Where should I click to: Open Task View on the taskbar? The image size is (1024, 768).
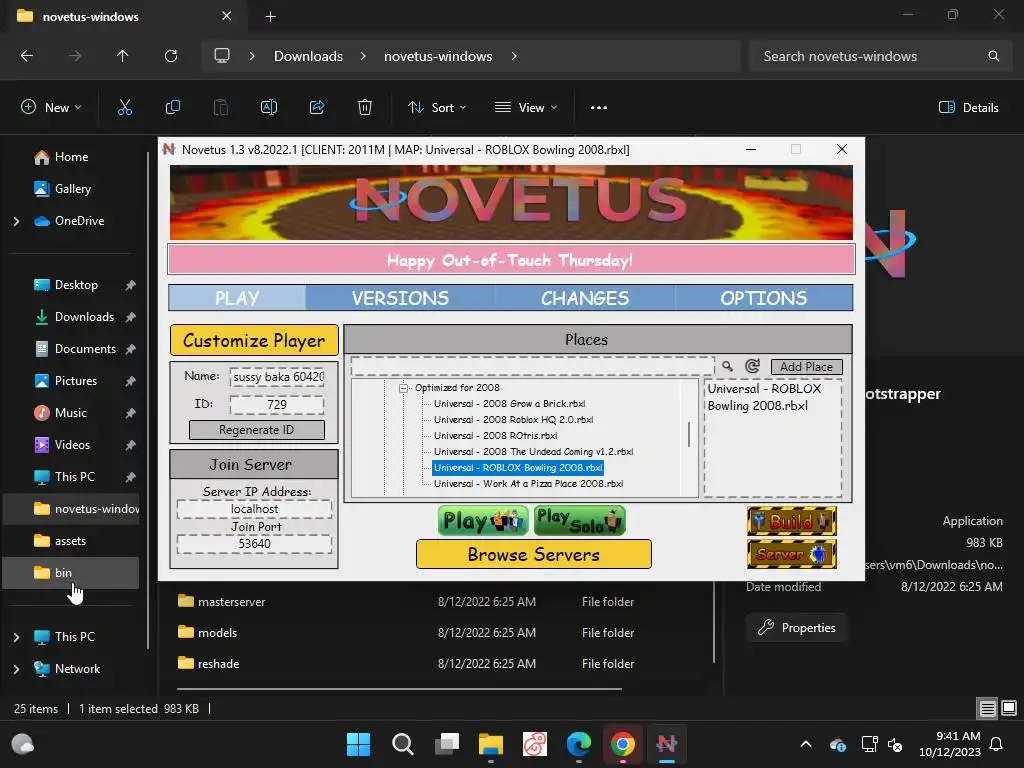click(x=447, y=744)
